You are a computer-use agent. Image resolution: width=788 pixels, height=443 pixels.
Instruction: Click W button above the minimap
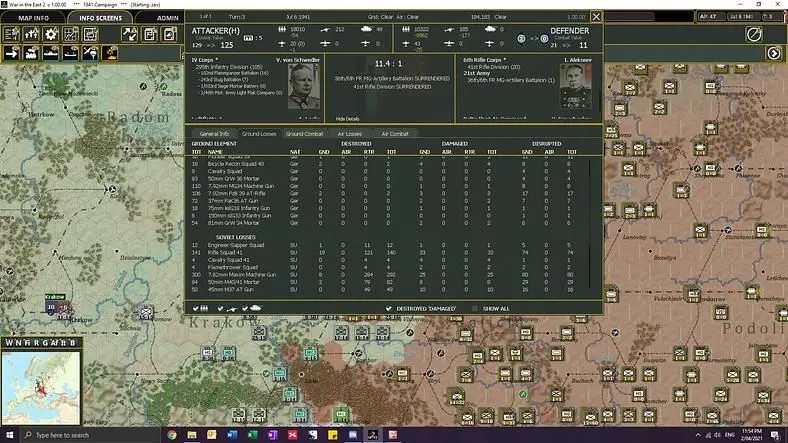9,343
